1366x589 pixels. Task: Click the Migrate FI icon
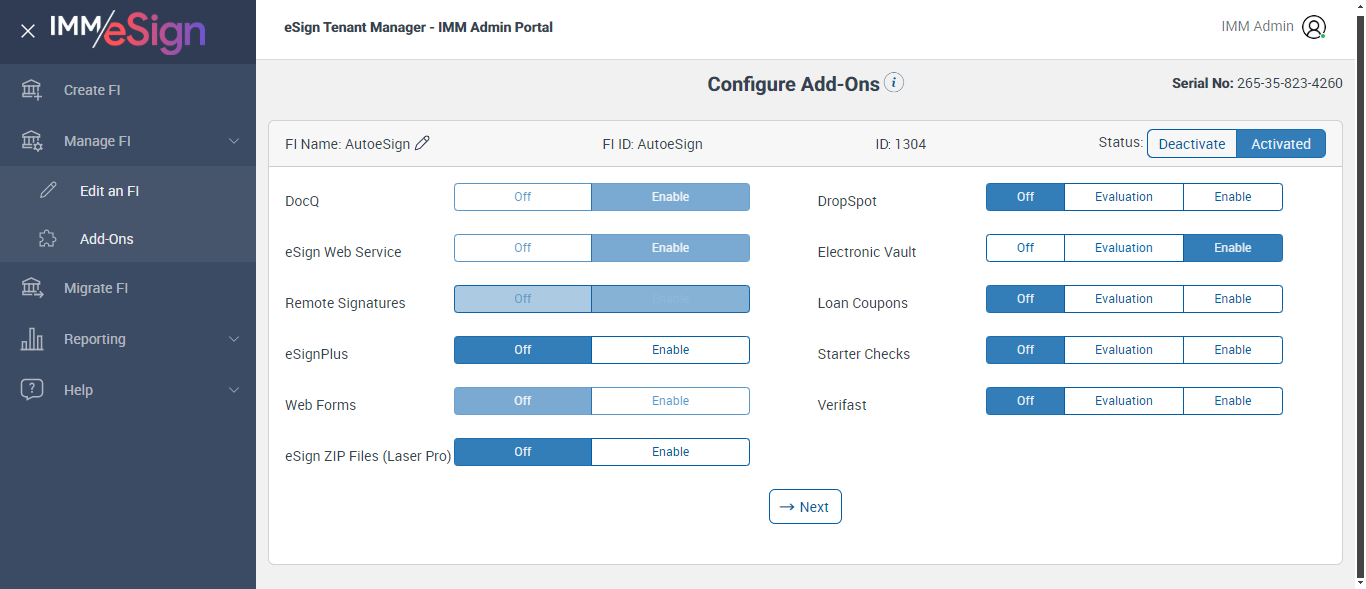click(x=32, y=288)
